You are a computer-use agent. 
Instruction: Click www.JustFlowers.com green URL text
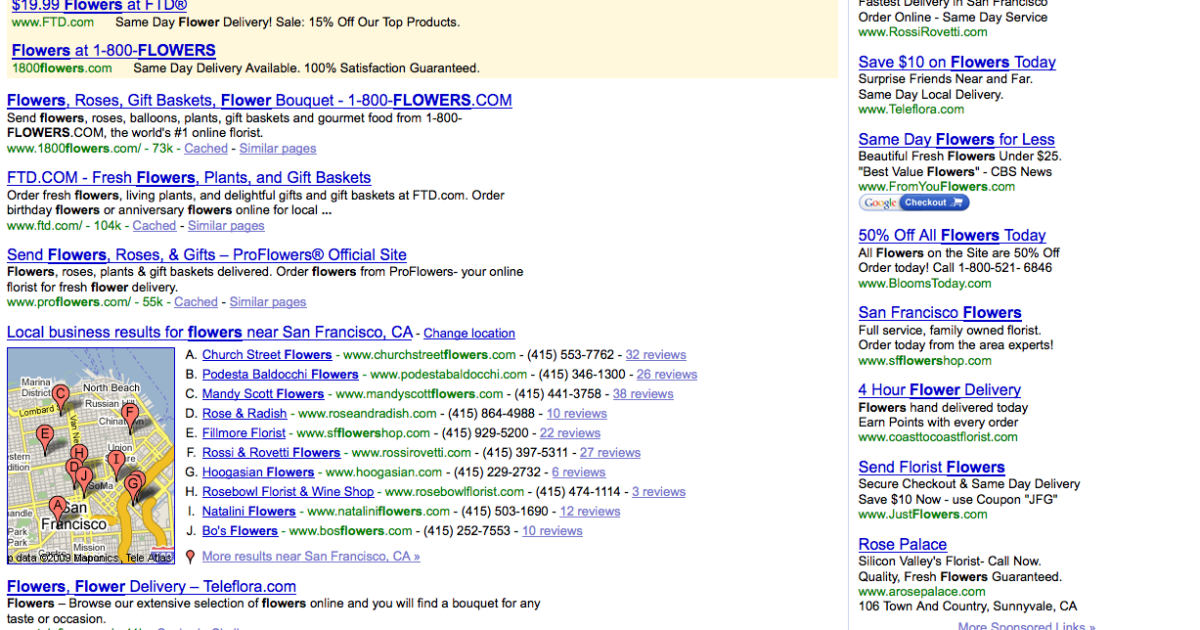[x=923, y=514]
